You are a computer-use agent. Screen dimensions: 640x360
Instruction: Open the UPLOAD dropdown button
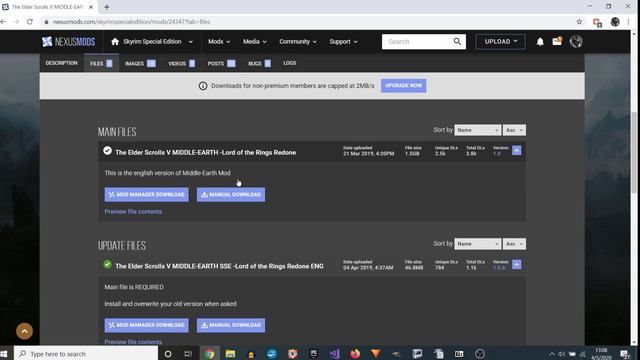[500, 42]
